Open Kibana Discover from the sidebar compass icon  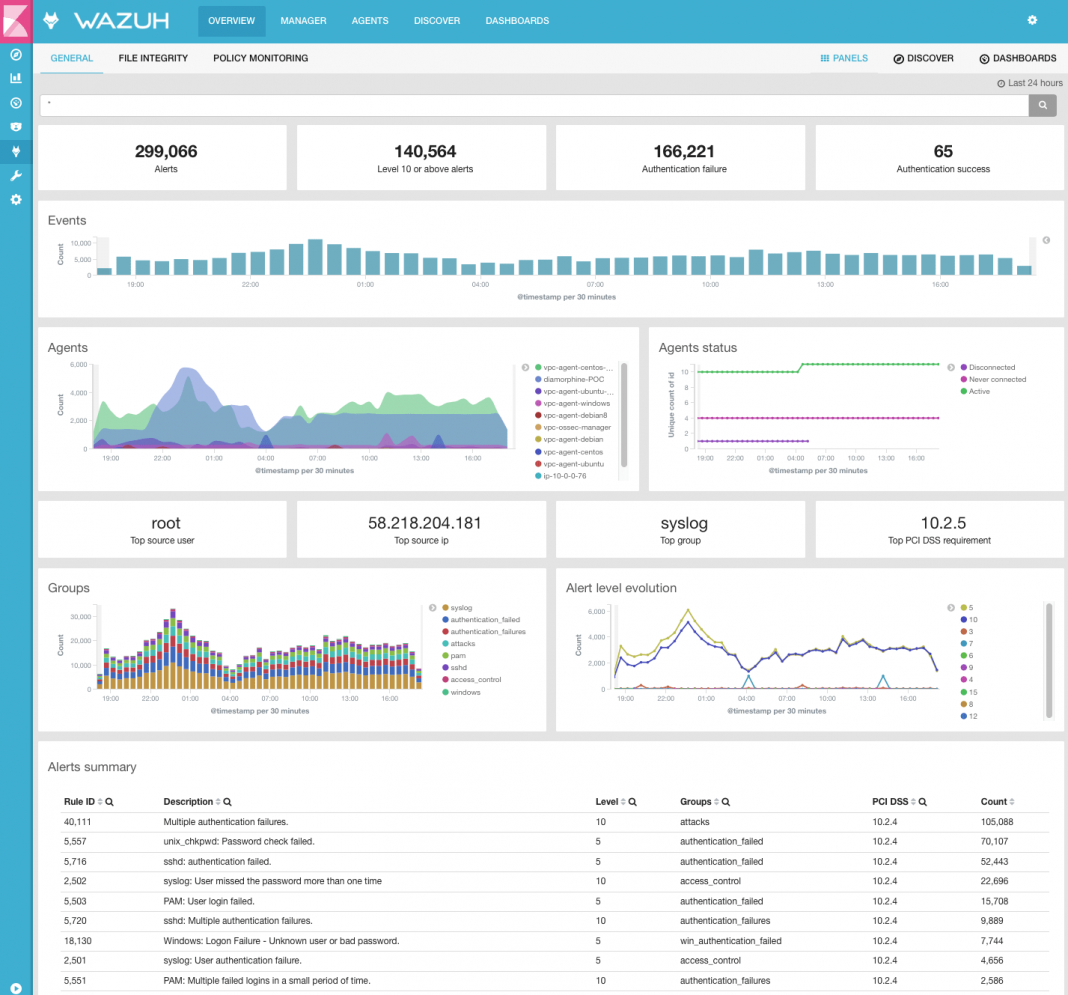[15, 55]
